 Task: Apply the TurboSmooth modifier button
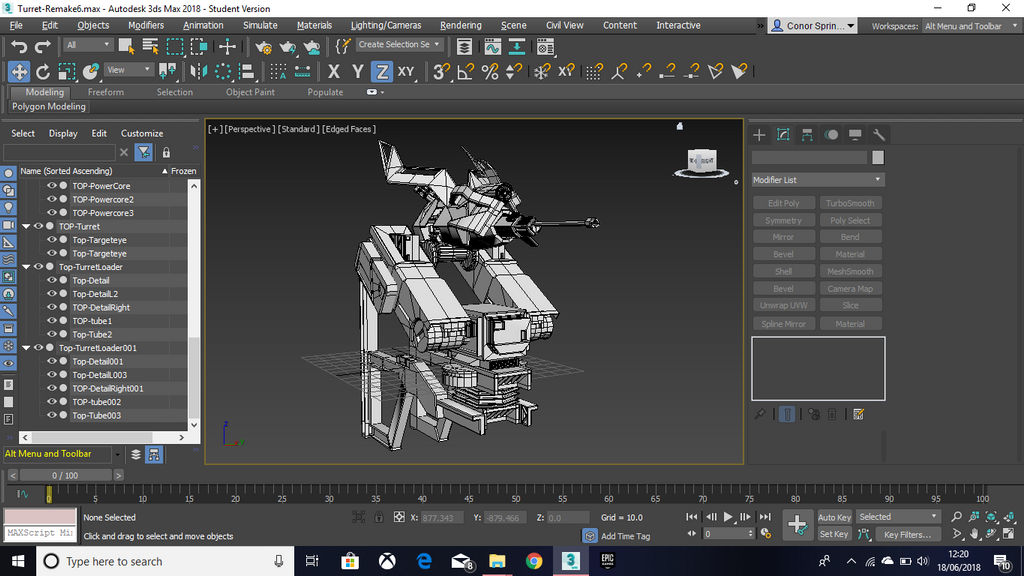(850, 202)
